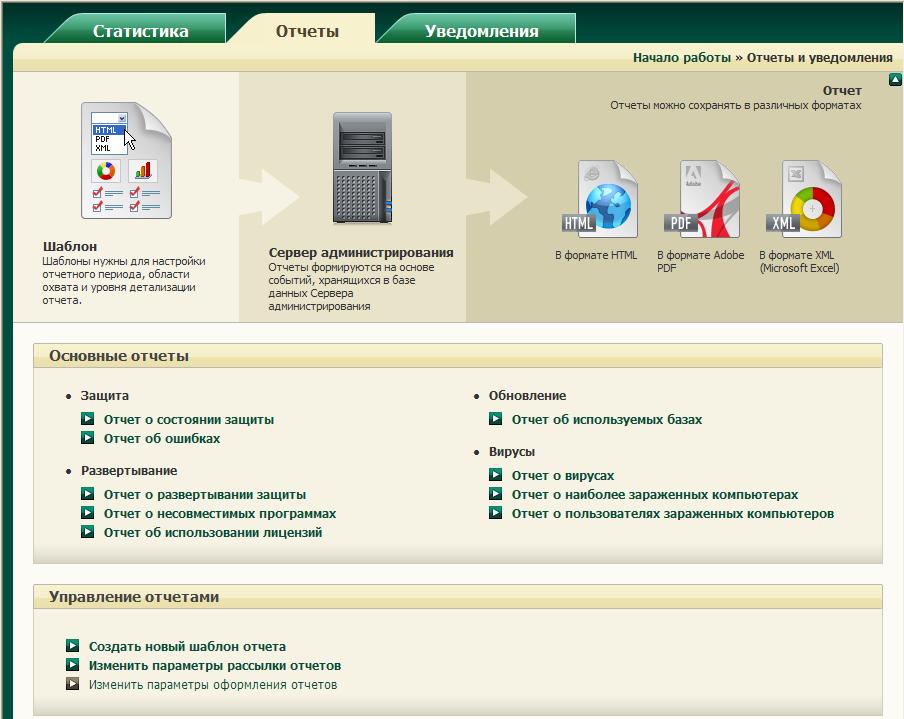Viewport: 904px width, 719px height.
Task: Click Изменить параметры рассылки отчетов
Action: [215, 666]
